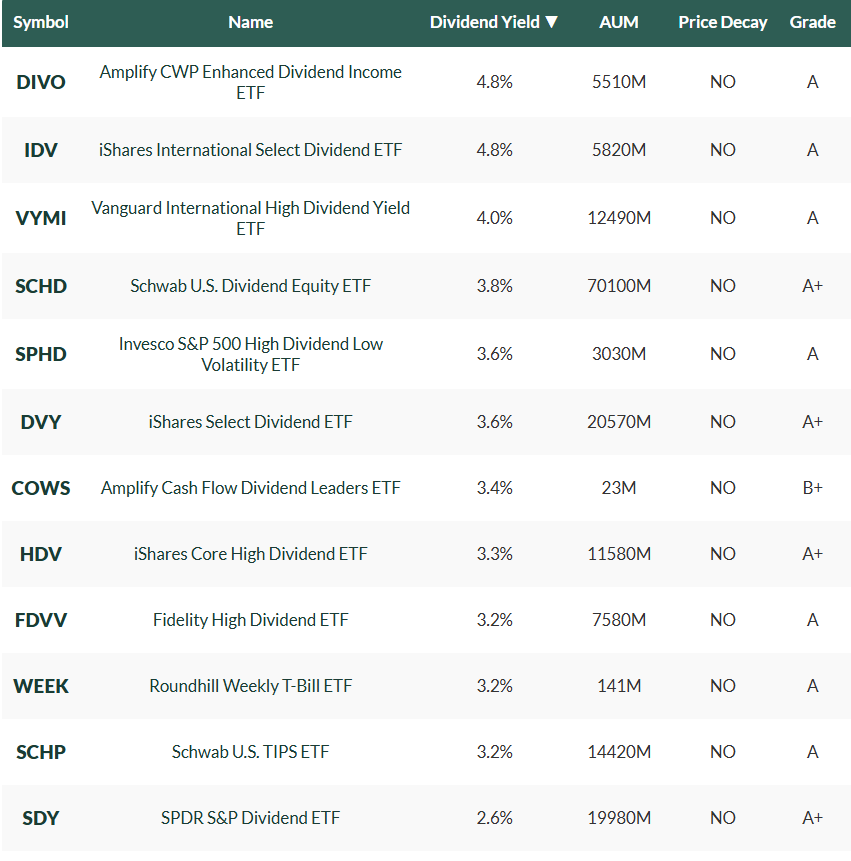Click the 3.8% dividend yield value
This screenshot has width=851, height=861.
pos(494,286)
